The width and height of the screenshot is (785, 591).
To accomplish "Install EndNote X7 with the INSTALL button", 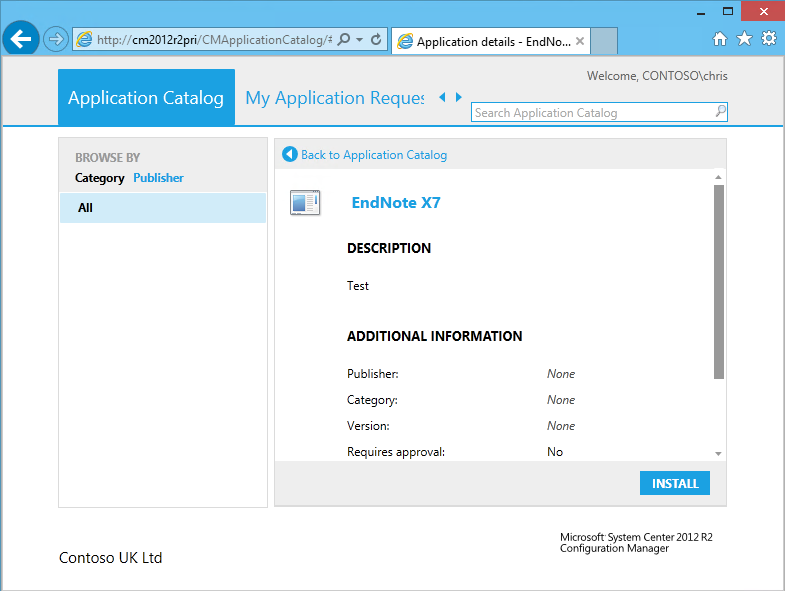I will pos(674,483).
